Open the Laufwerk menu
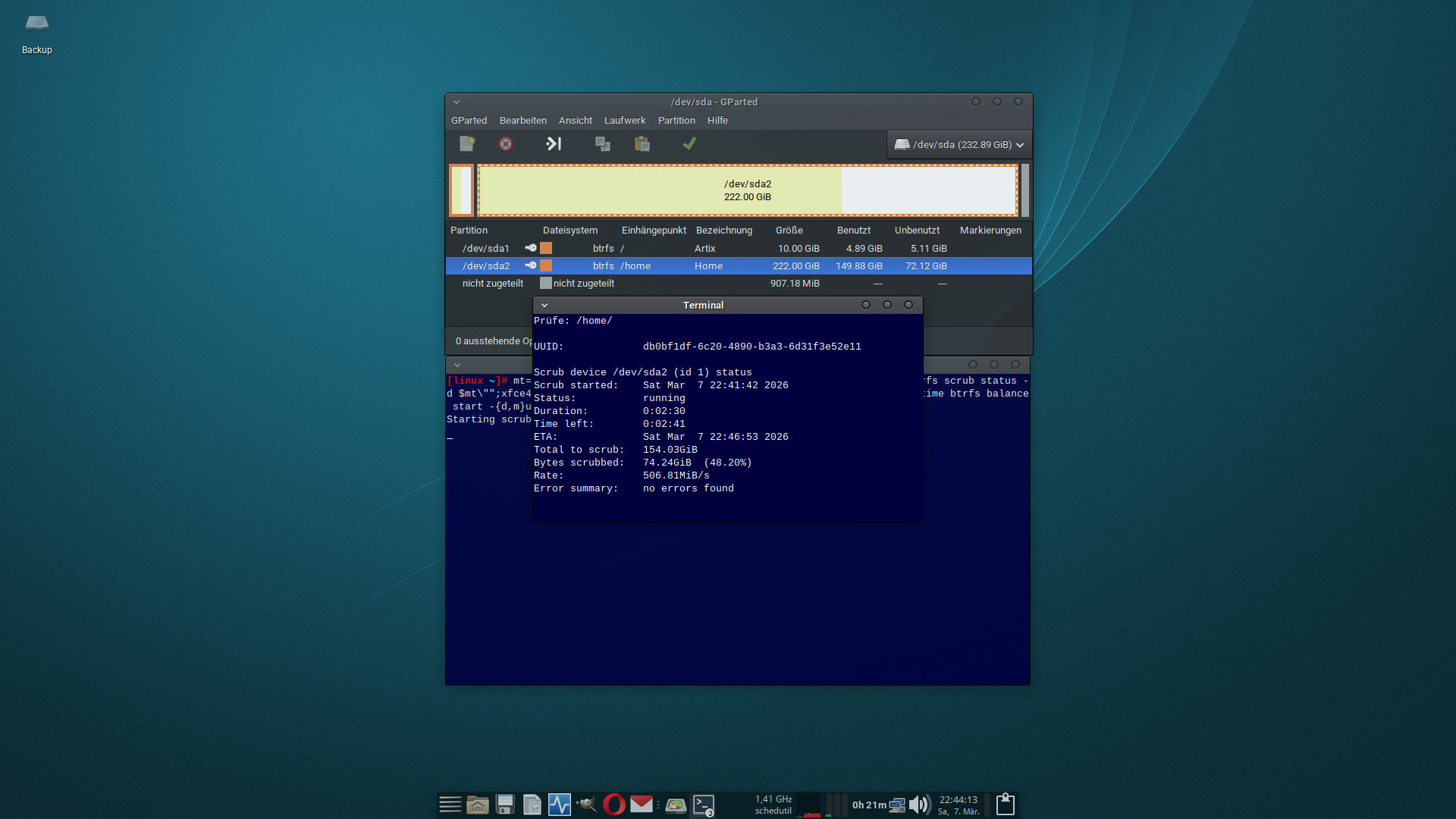This screenshot has width=1456, height=819. (x=625, y=120)
